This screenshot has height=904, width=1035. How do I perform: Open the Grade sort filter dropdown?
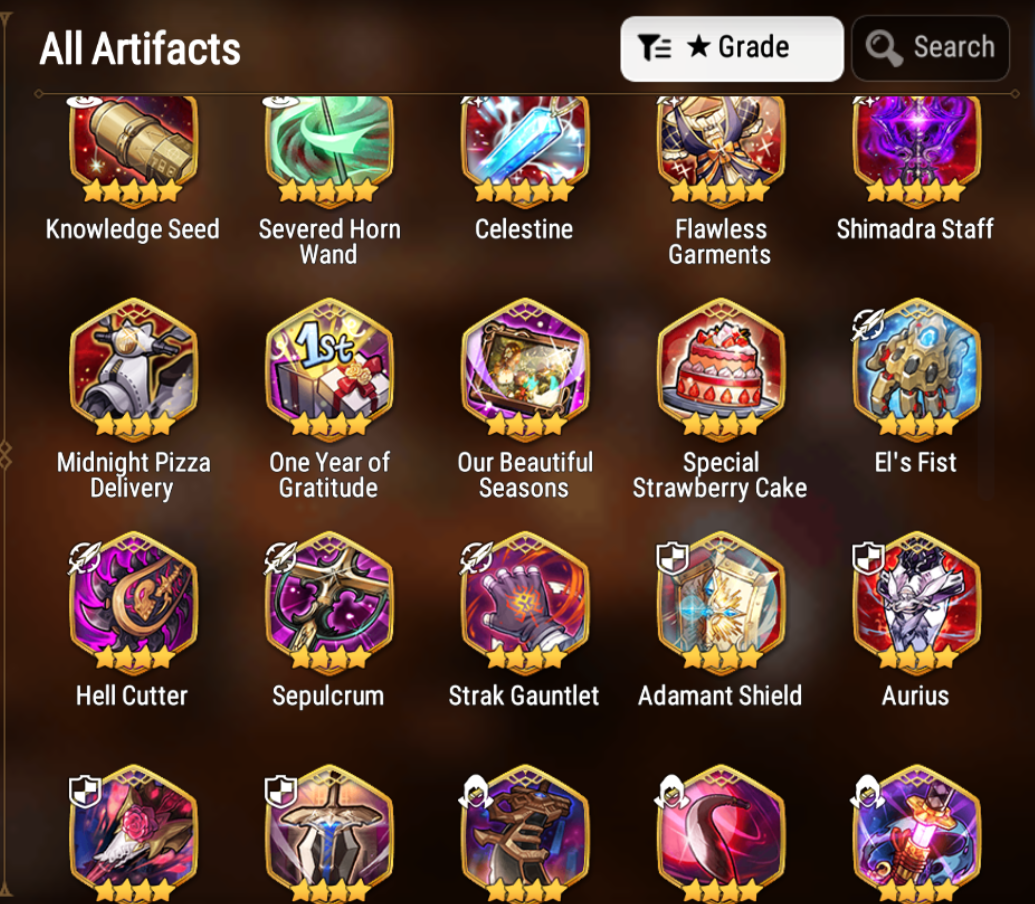(731, 49)
